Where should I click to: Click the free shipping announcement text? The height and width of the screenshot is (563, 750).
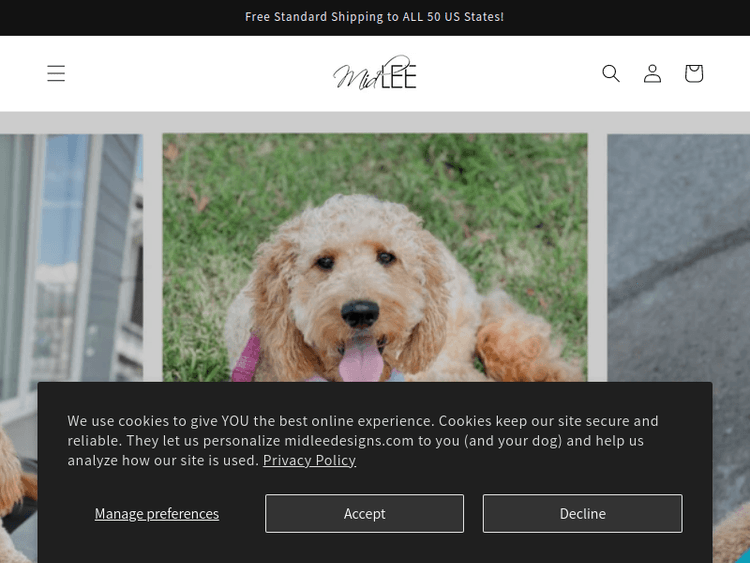pyautogui.click(x=375, y=17)
